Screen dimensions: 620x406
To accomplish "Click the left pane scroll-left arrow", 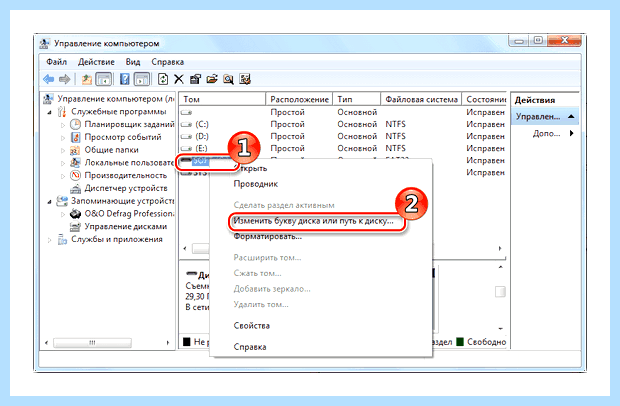I will [47, 343].
